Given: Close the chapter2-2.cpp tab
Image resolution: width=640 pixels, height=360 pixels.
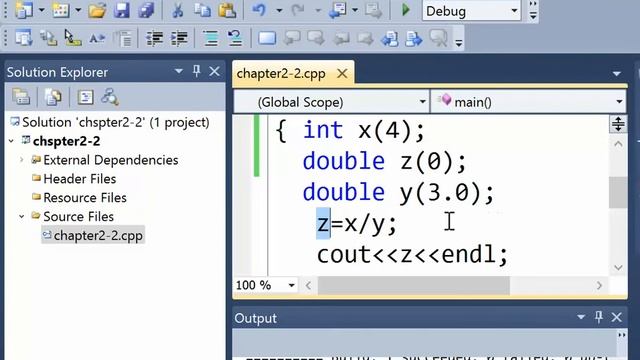Looking at the screenshot, I should tap(342, 74).
